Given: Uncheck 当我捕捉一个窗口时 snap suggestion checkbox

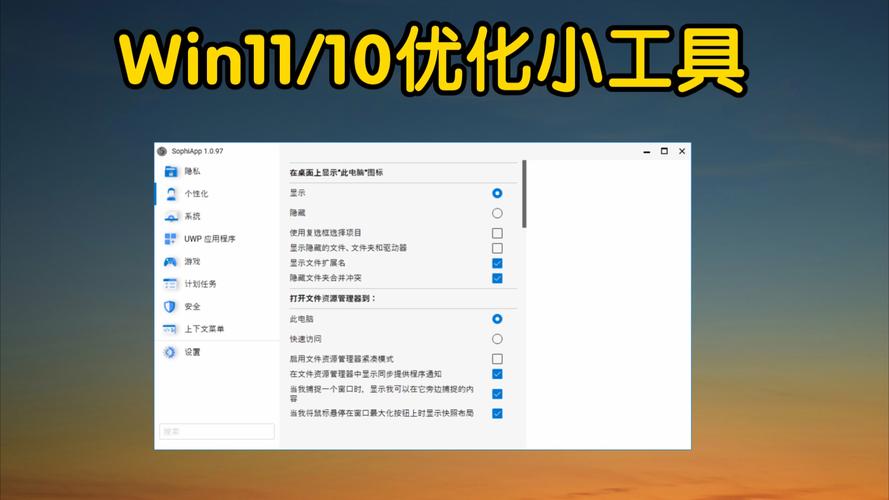Looking at the screenshot, I should point(497,394).
